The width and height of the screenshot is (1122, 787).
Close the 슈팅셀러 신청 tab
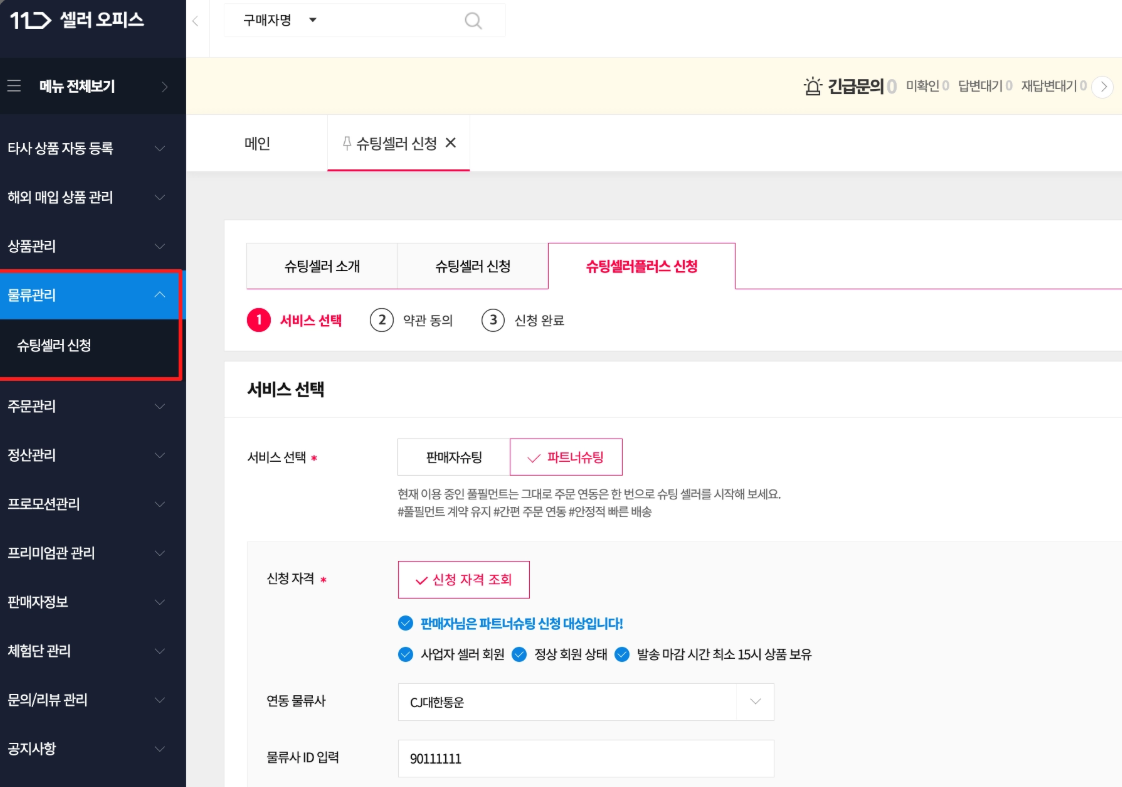point(451,143)
